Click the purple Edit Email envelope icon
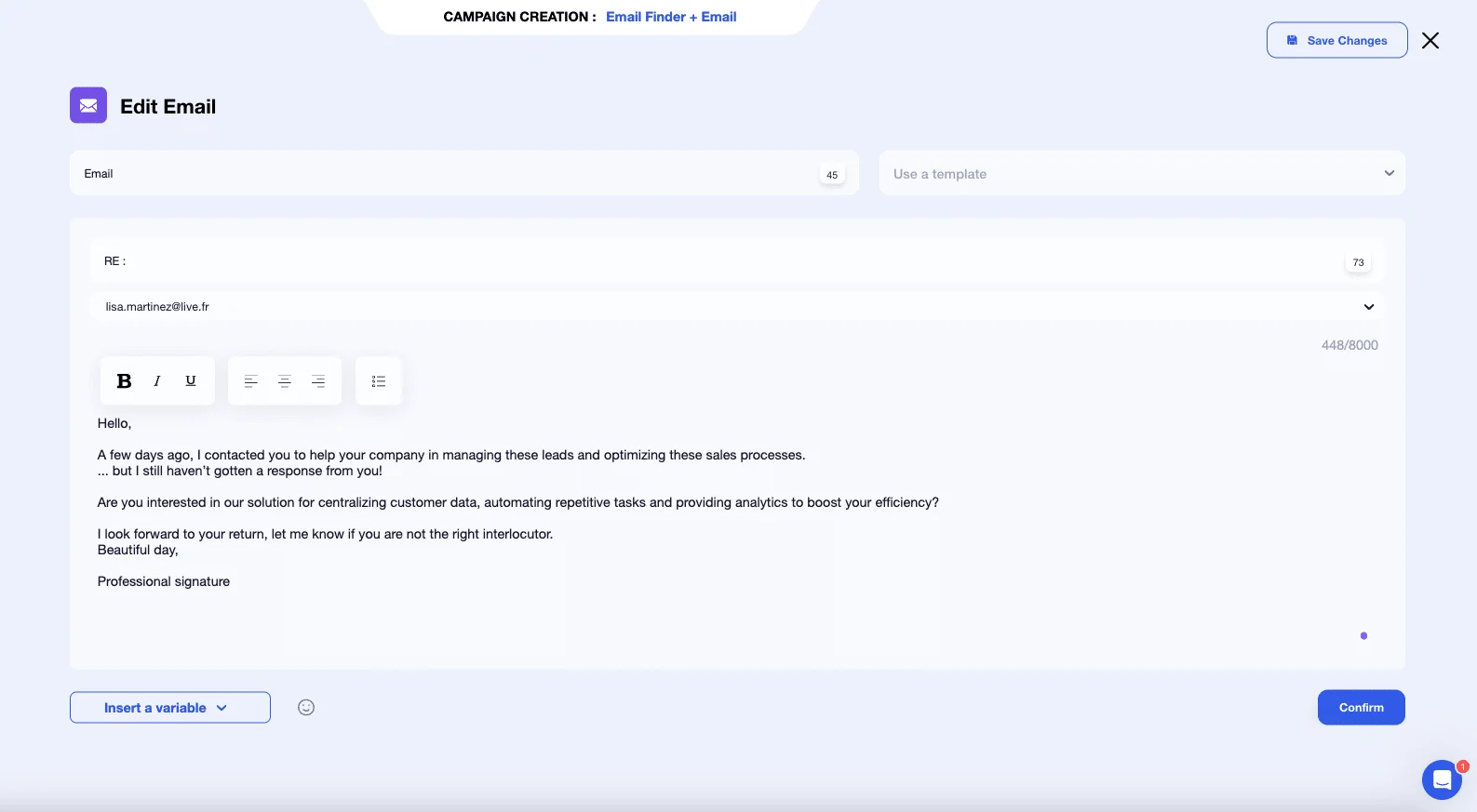Viewport: 1477px width, 812px height. coord(88,106)
